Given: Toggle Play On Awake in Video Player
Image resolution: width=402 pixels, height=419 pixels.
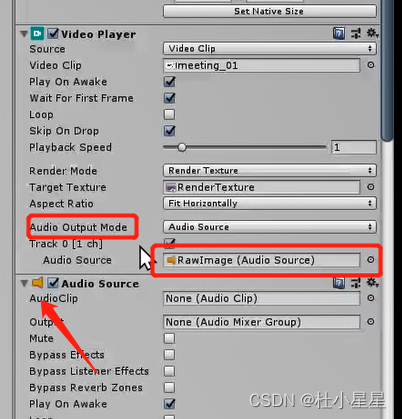Looking at the screenshot, I should click(x=170, y=82).
